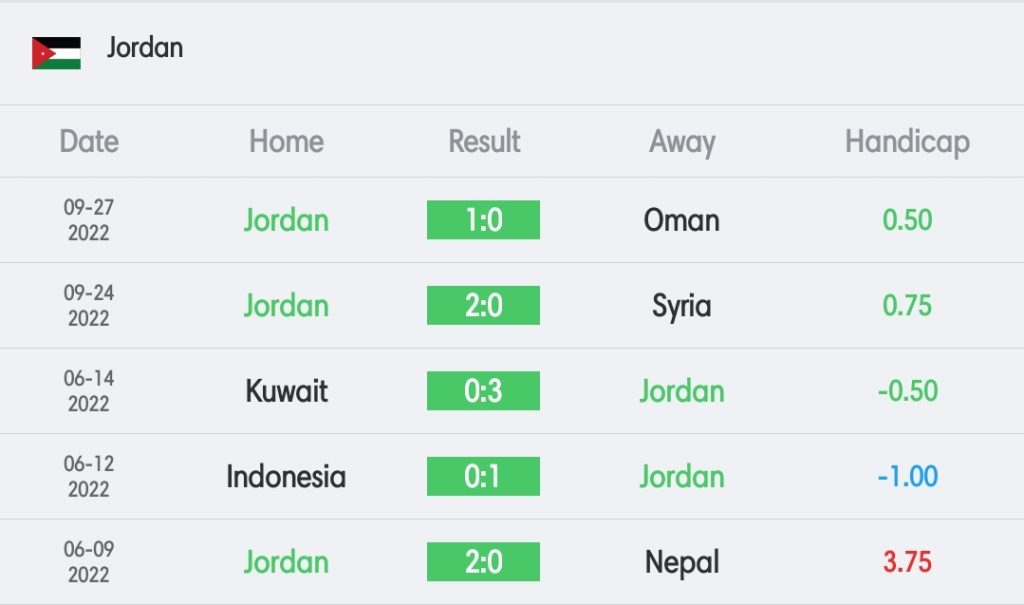Click the blue -1.00 handicap value

tap(907, 476)
